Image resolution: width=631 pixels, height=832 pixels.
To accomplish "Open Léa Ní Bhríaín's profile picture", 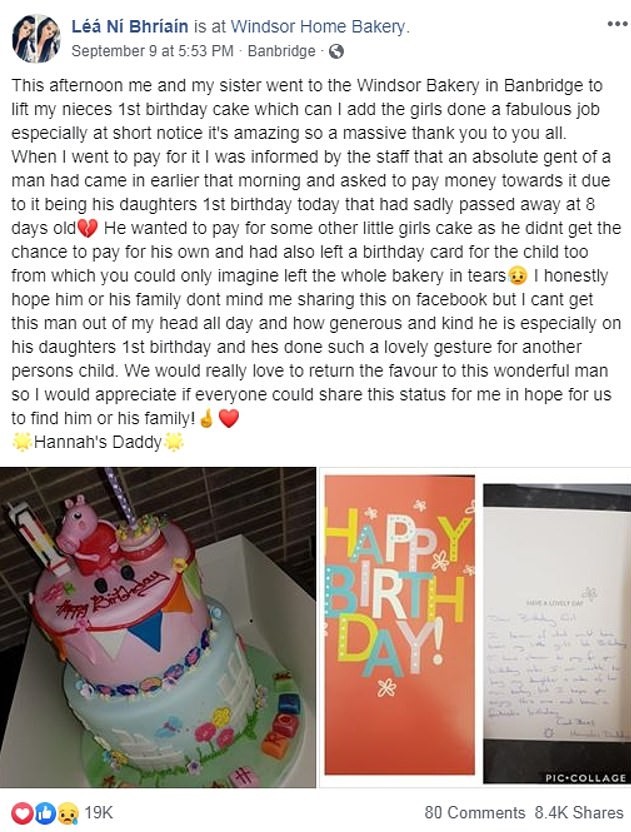I will [36, 38].
